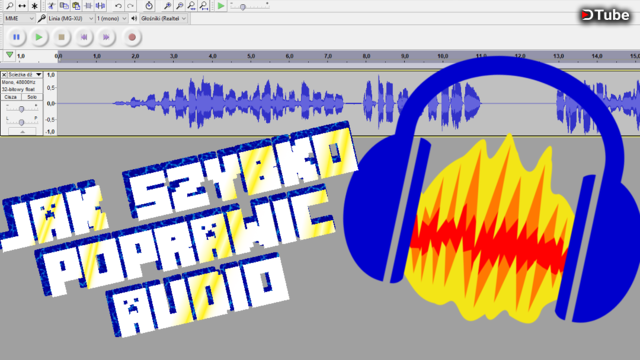Image resolution: width=640 pixels, height=360 pixels.
Task: Click the Trim audio icon
Action: click(x=88, y=6)
